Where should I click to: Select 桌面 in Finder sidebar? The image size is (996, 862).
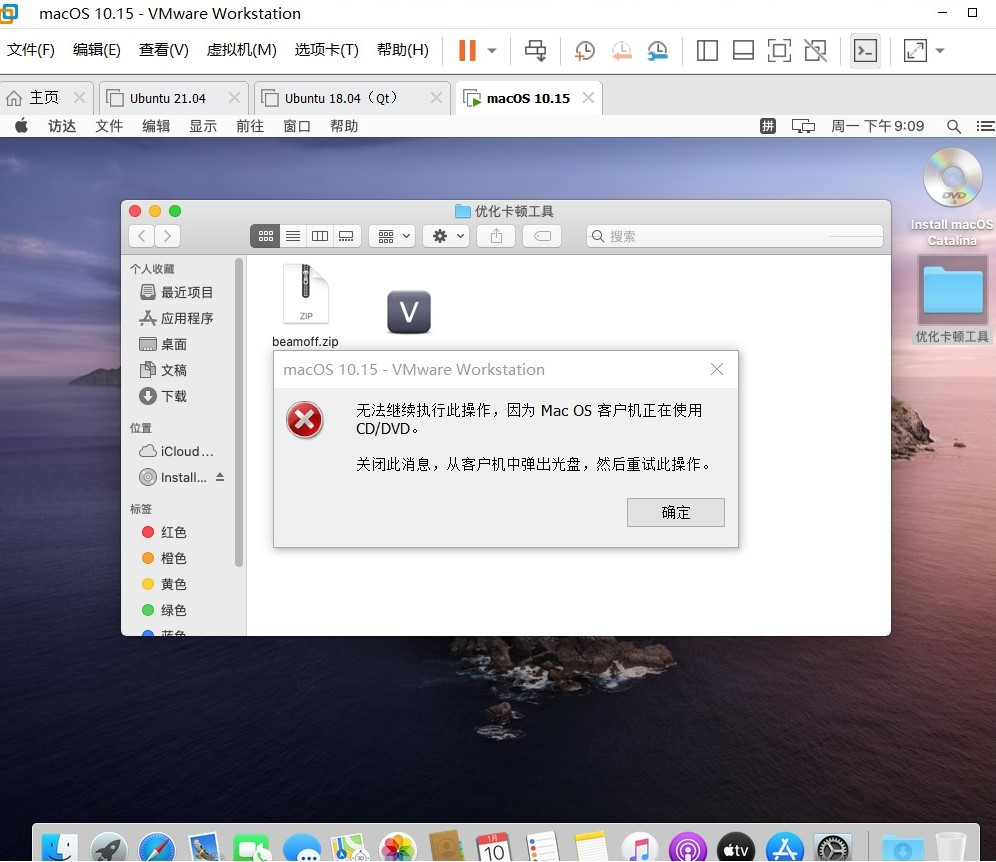pos(163,344)
